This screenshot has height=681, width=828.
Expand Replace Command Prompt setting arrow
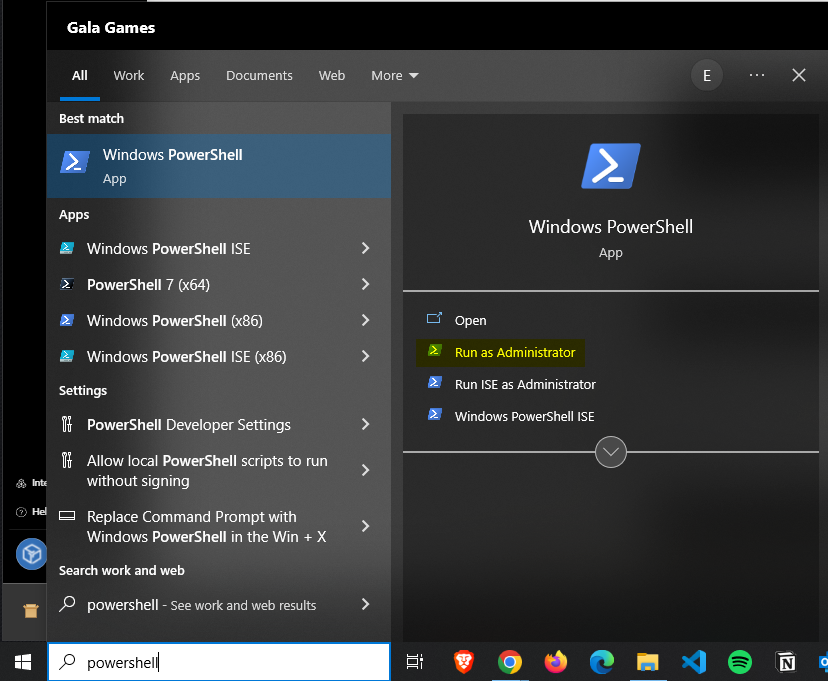coord(365,526)
